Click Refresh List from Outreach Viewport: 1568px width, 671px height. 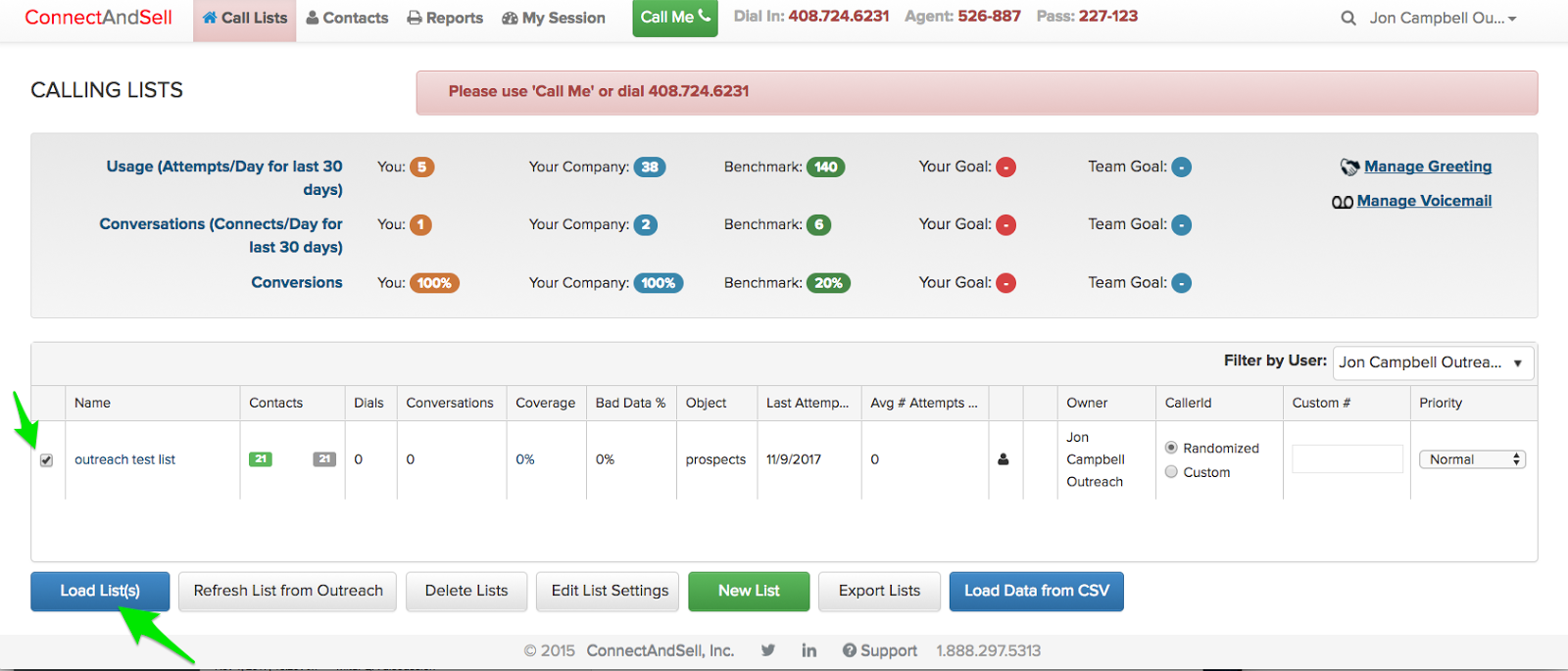tap(288, 592)
